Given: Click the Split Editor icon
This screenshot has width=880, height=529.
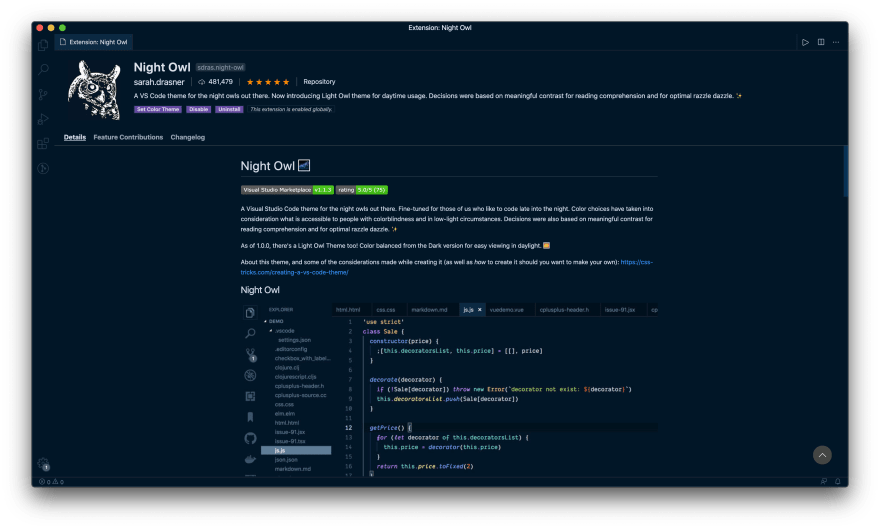Looking at the screenshot, I should coord(821,42).
